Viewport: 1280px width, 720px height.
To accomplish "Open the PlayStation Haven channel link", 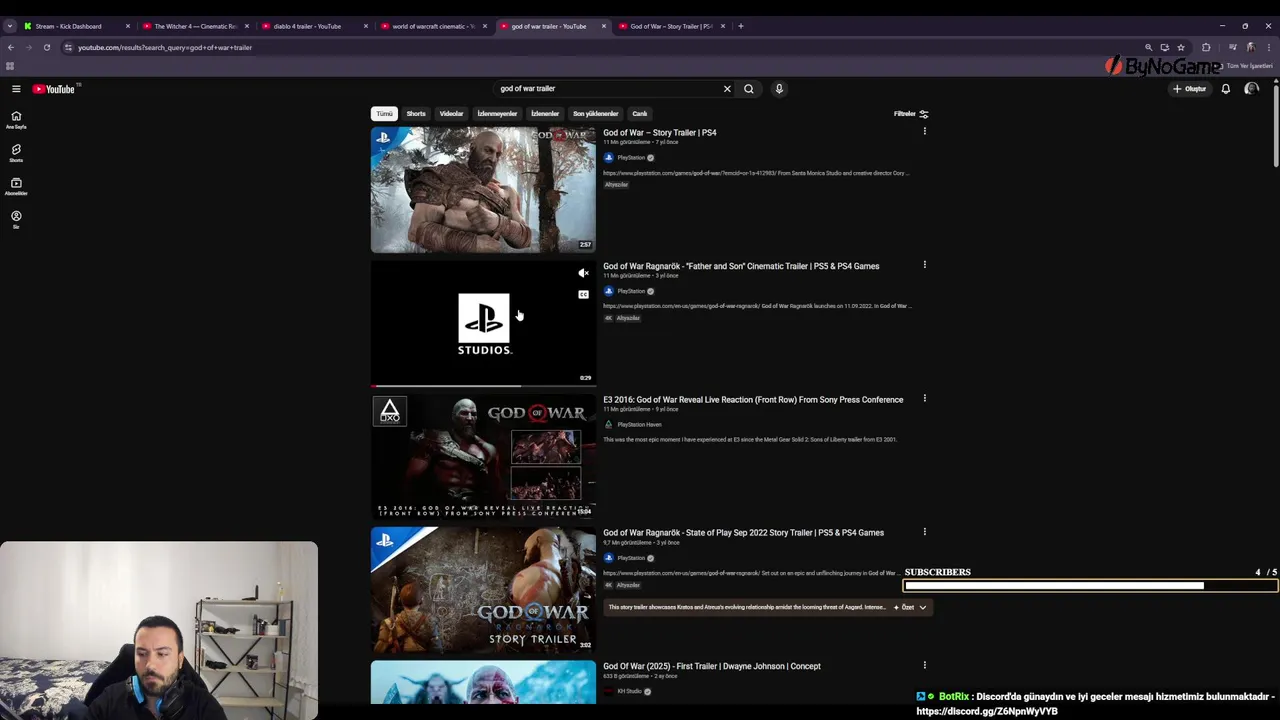I will tap(639, 425).
